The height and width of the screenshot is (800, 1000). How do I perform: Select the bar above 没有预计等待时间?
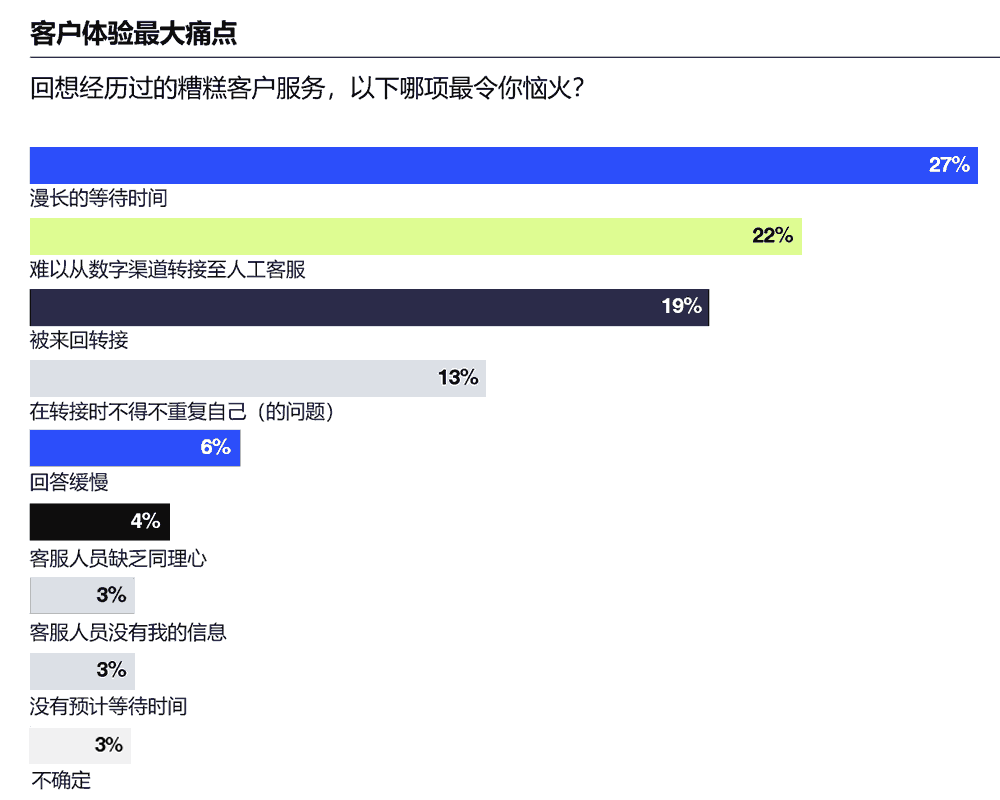click(82, 670)
